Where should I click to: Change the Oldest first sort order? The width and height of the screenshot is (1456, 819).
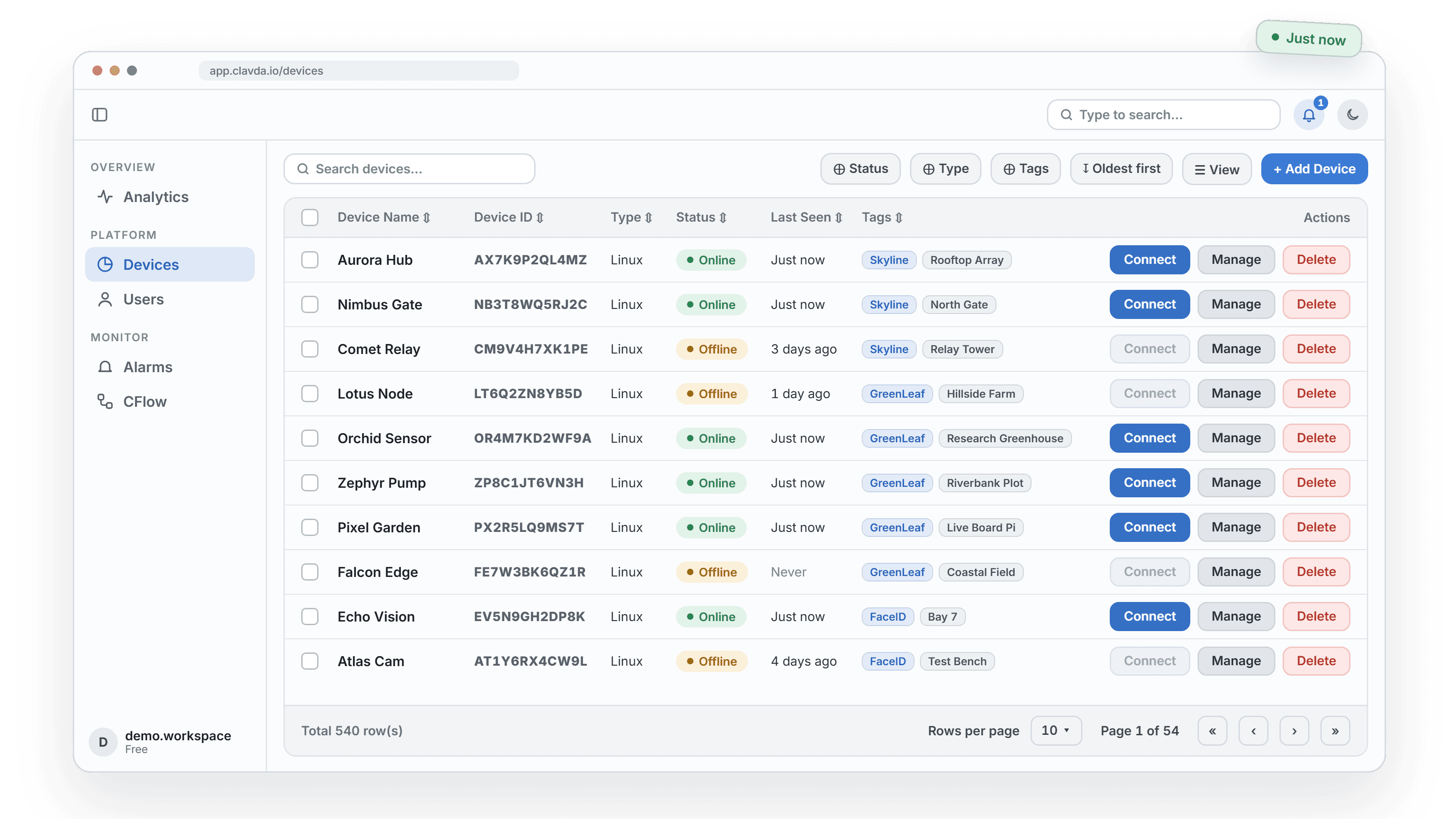[x=1122, y=169]
